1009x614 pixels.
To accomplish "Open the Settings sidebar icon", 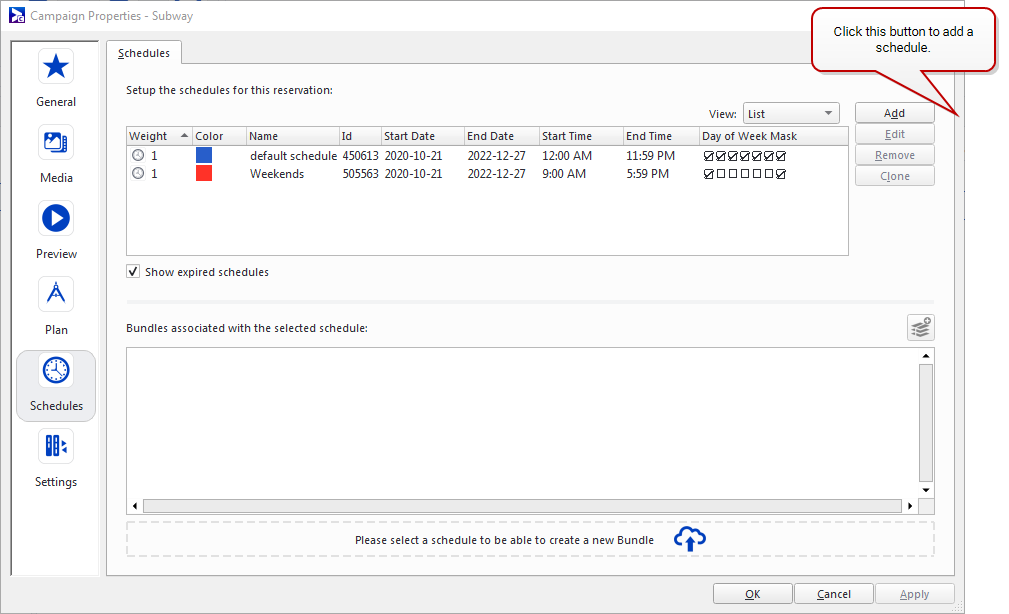I will click(56, 446).
